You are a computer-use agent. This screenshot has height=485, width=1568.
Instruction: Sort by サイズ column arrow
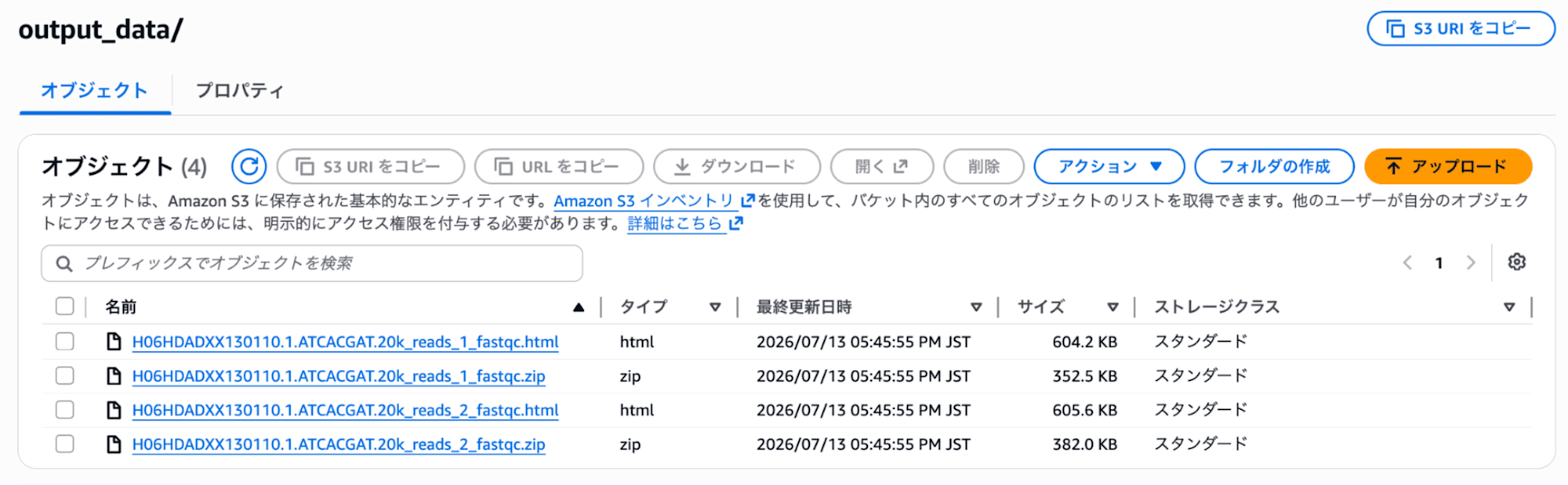pos(1112,307)
